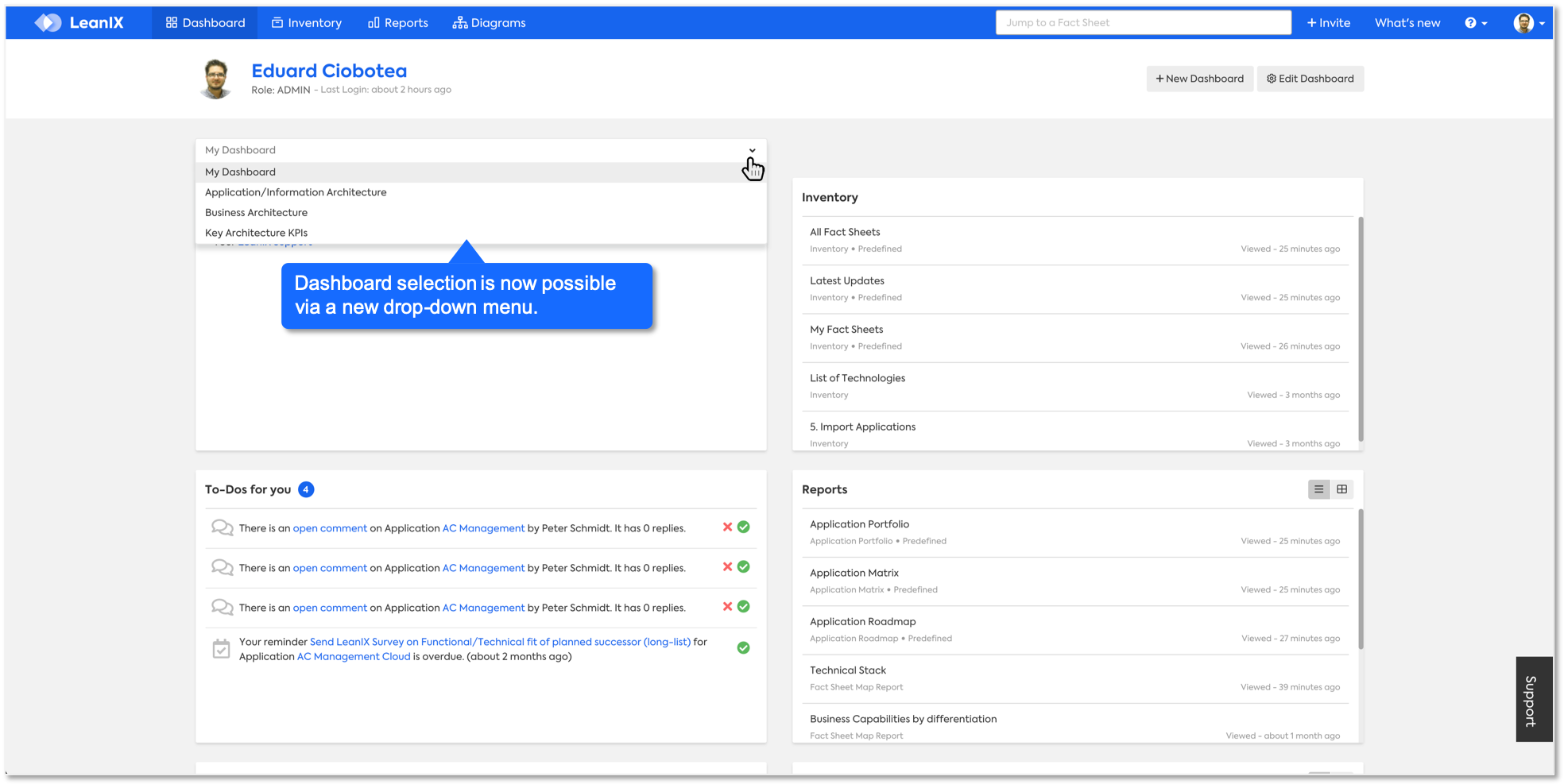Switch Reports panel to list view
The height and width of the screenshot is (784, 1564).
tap(1318, 489)
